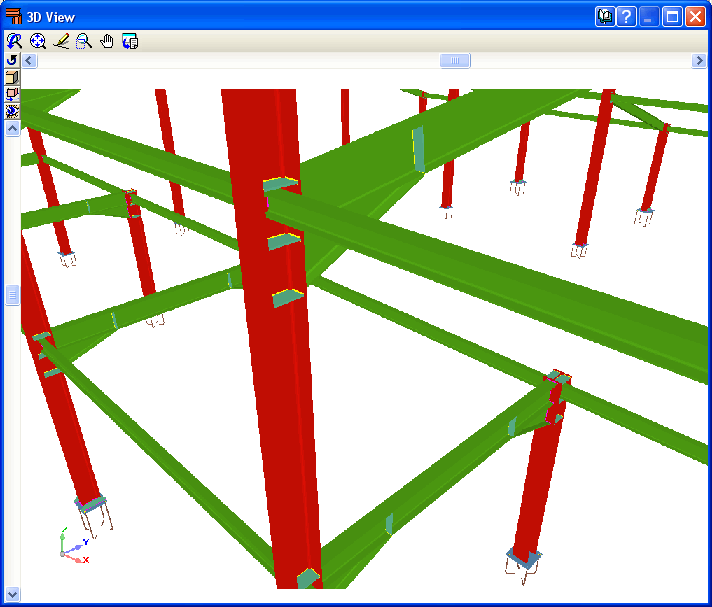This screenshot has height=607, width=712.
Task: Maximize the 3D View window
Action: click(x=672, y=17)
